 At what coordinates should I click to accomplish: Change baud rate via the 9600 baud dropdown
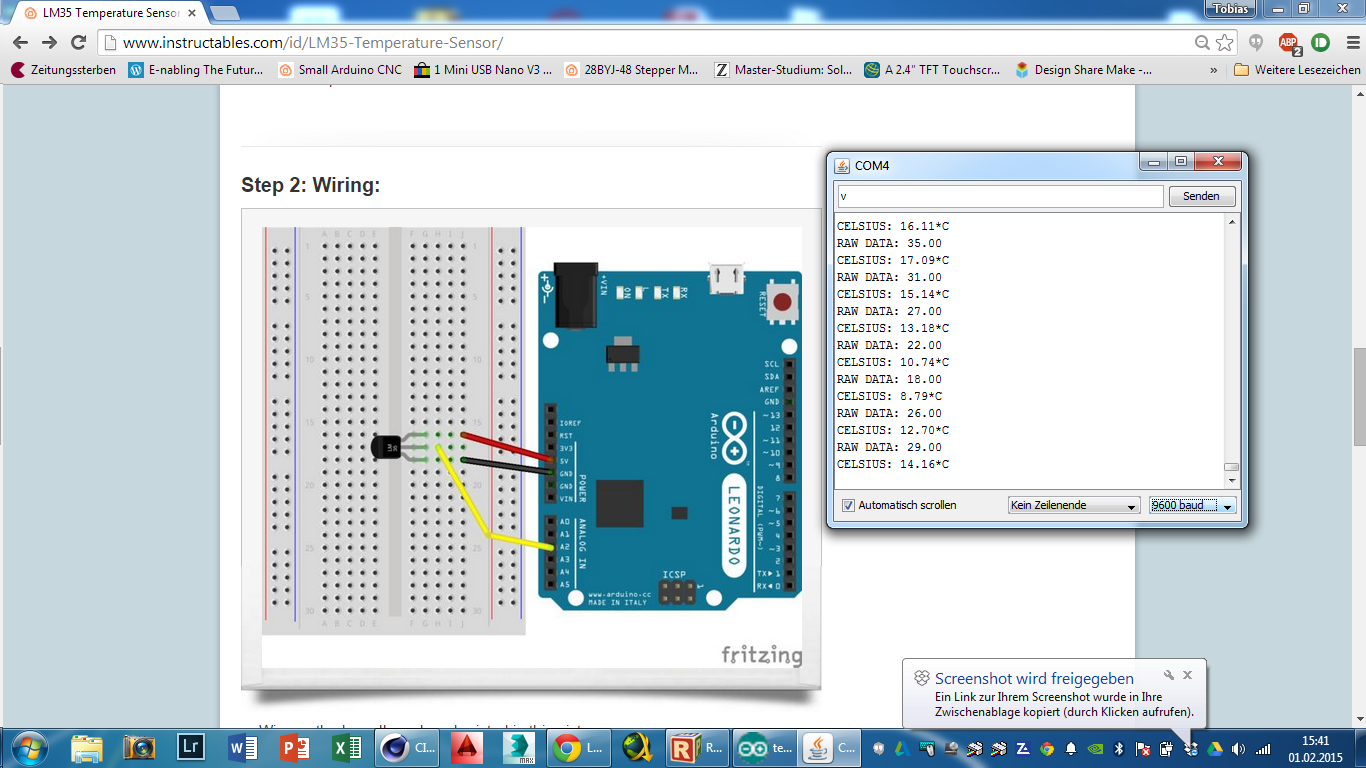click(x=1191, y=505)
